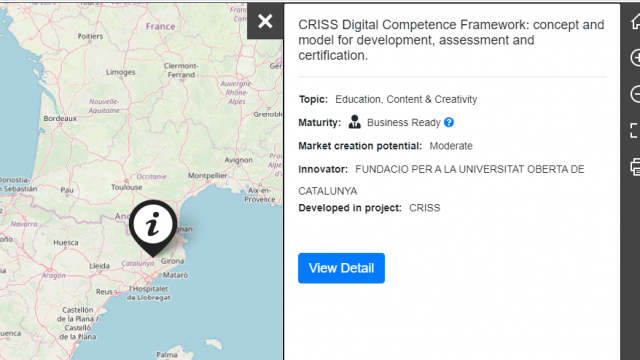Click the Moderate market creation potential value
Viewport: 640px width, 360px height.
coord(451,146)
